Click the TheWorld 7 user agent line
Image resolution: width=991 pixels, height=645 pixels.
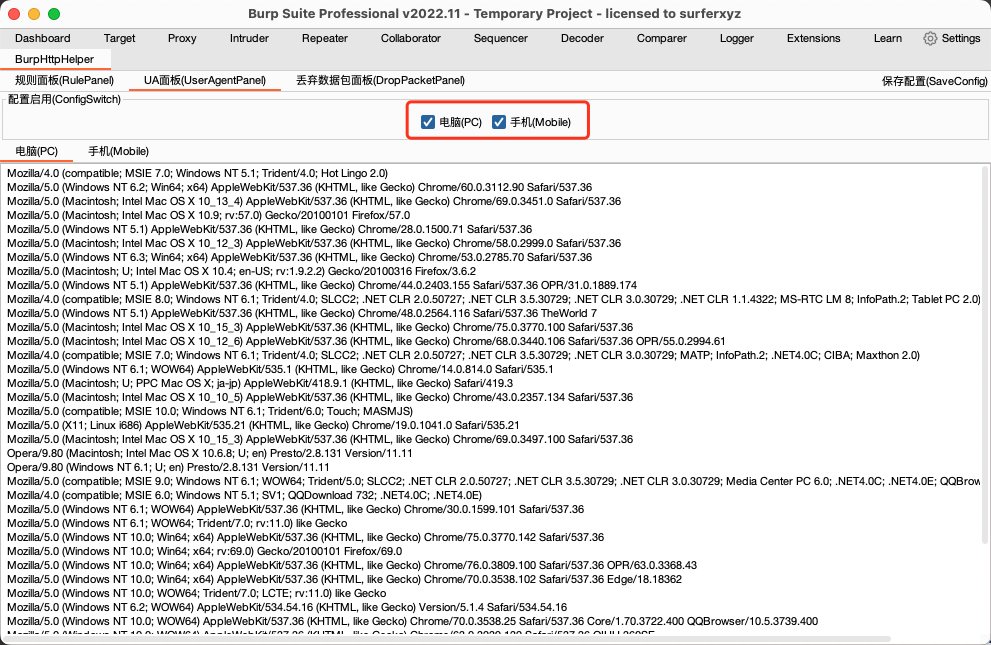pyautogui.click(x=302, y=313)
